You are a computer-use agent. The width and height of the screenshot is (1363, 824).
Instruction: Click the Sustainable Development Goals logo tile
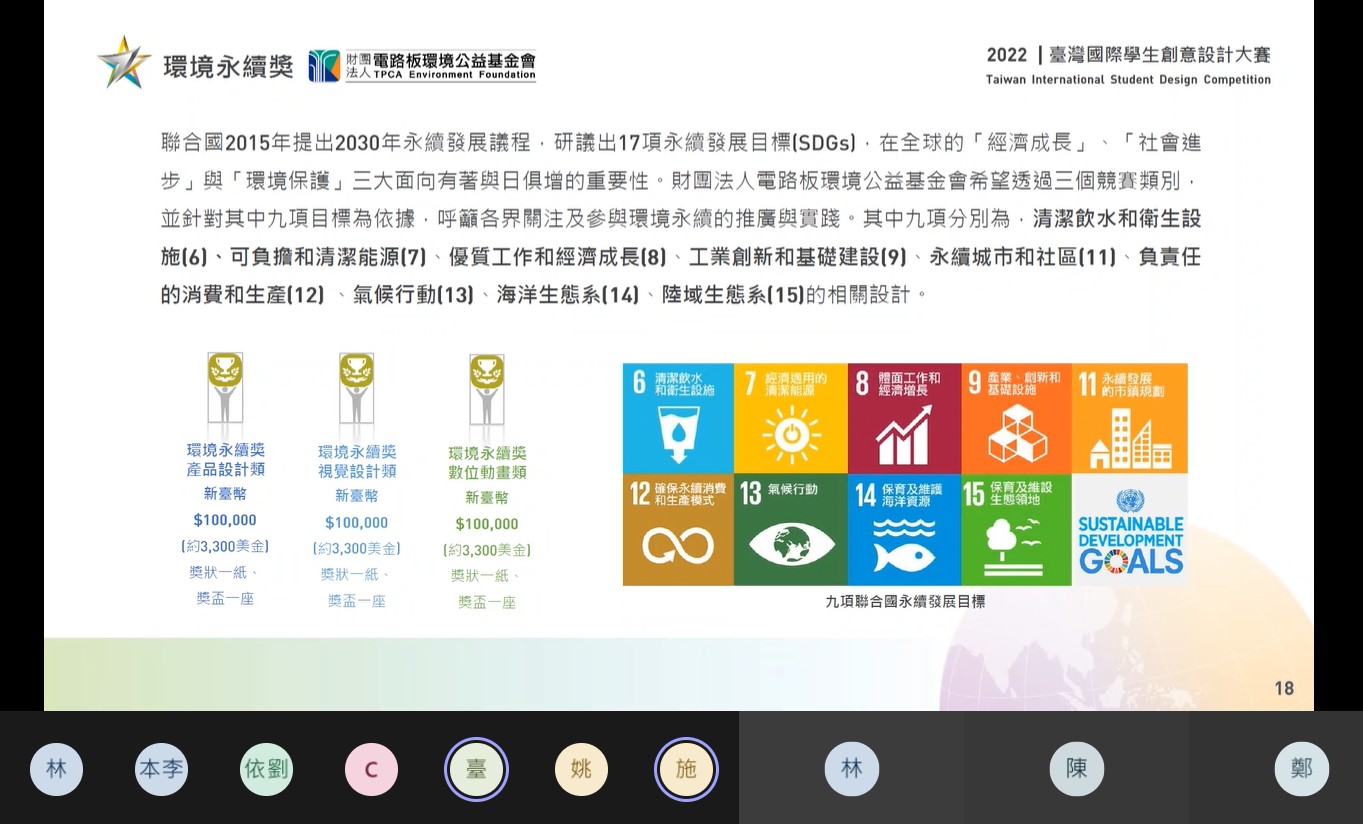tap(1130, 530)
